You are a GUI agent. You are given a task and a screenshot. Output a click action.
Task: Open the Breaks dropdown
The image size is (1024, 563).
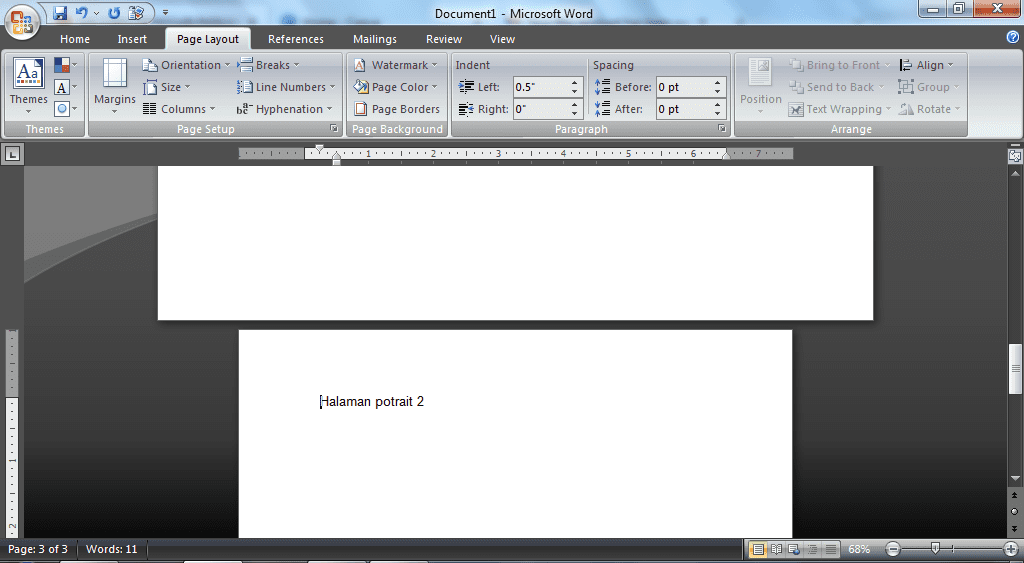pos(268,65)
